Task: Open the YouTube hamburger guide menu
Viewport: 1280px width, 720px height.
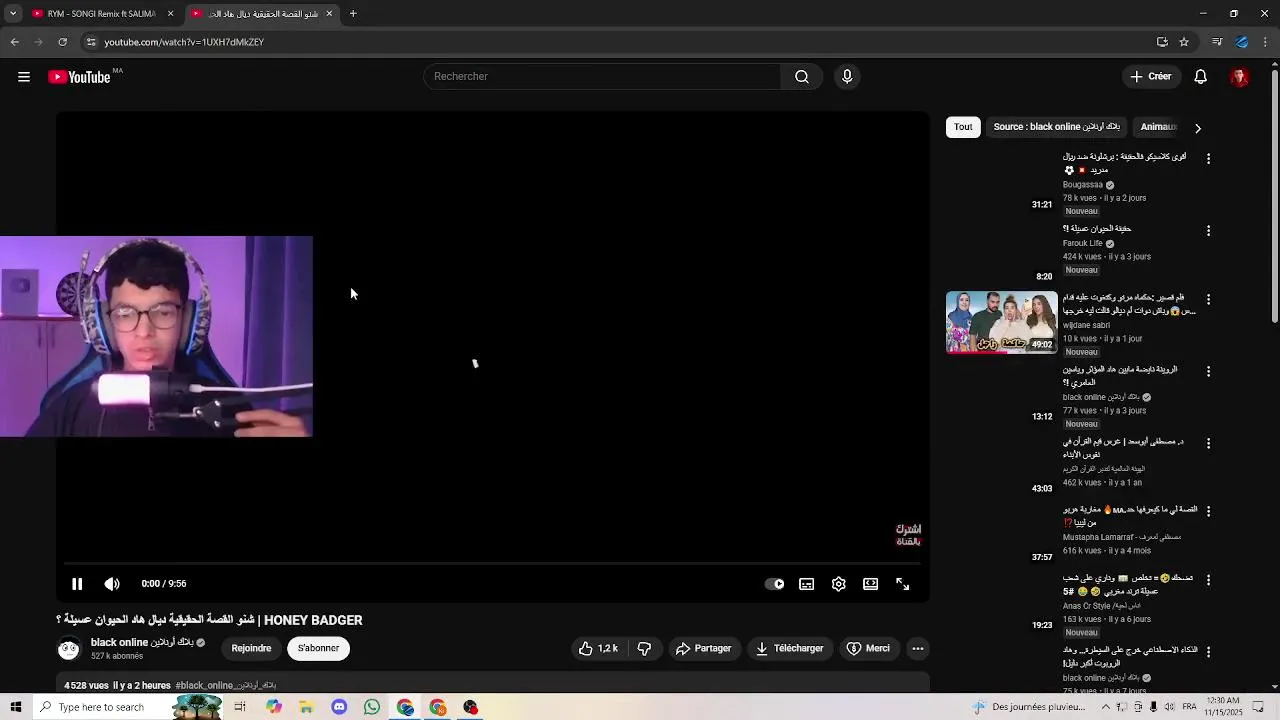Action: [24, 77]
